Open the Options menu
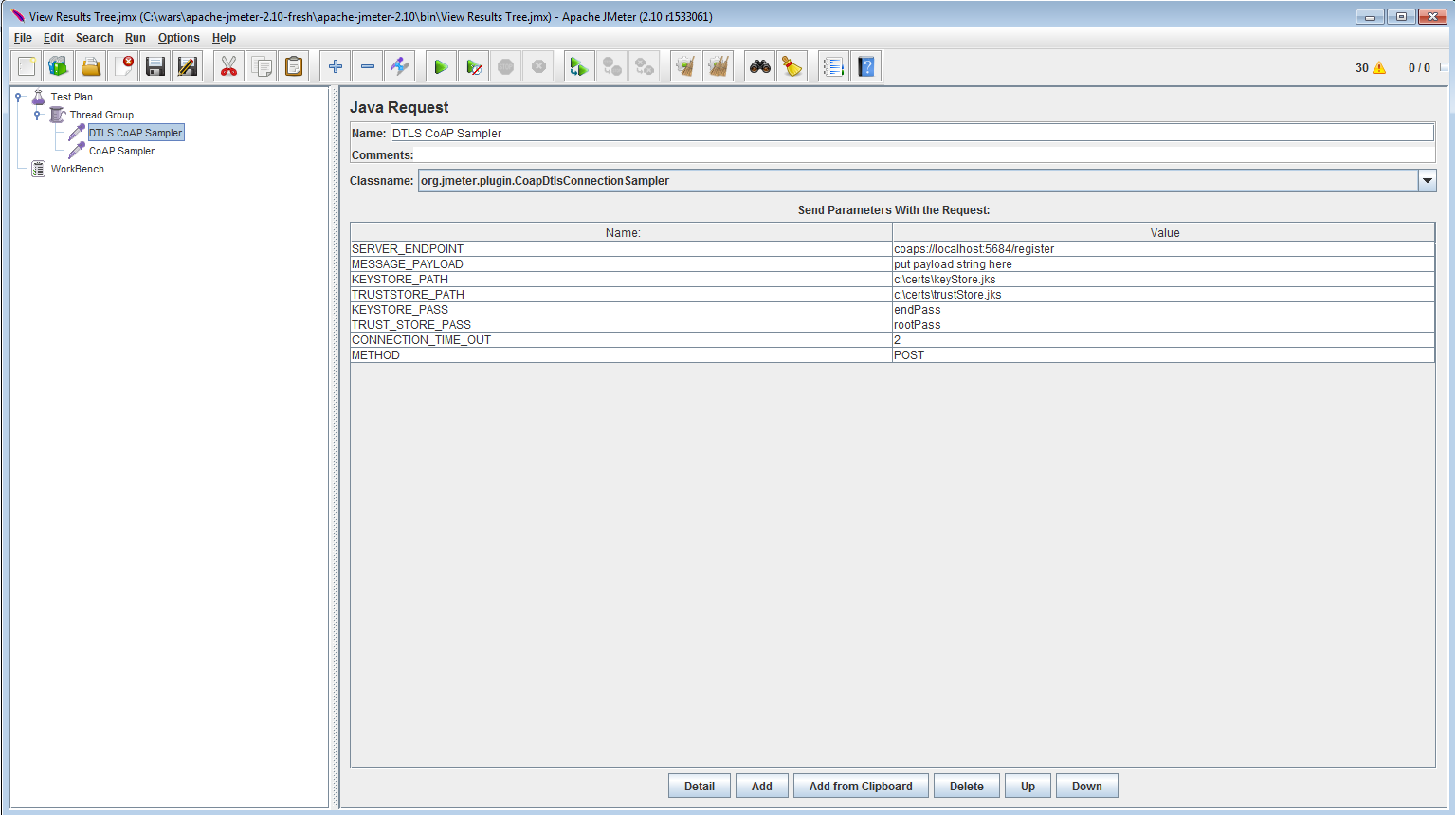 click(178, 38)
